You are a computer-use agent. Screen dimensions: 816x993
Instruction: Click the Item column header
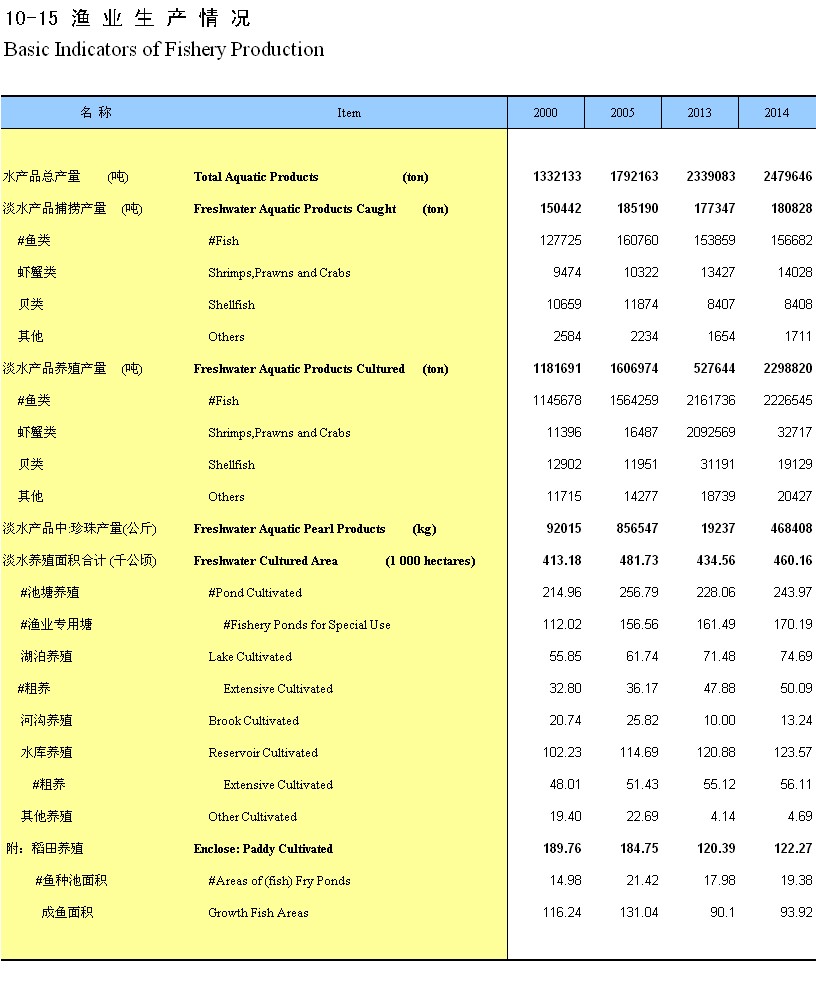pyautogui.click(x=349, y=113)
